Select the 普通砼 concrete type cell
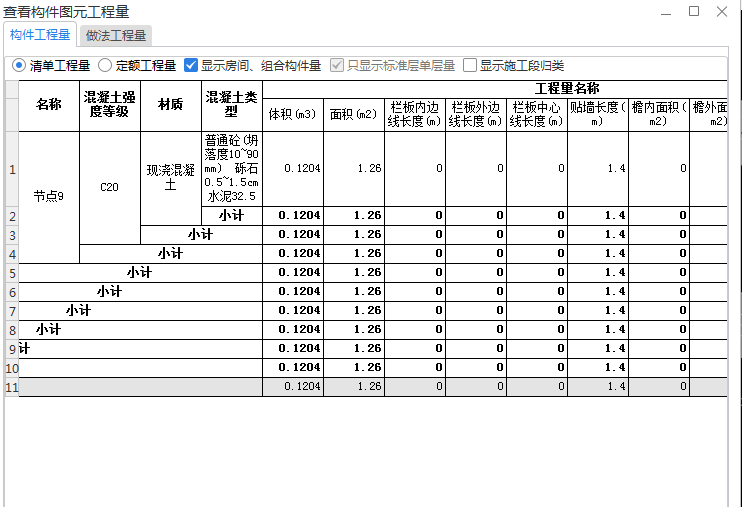The width and height of the screenshot is (742, 507). [232, 169]
